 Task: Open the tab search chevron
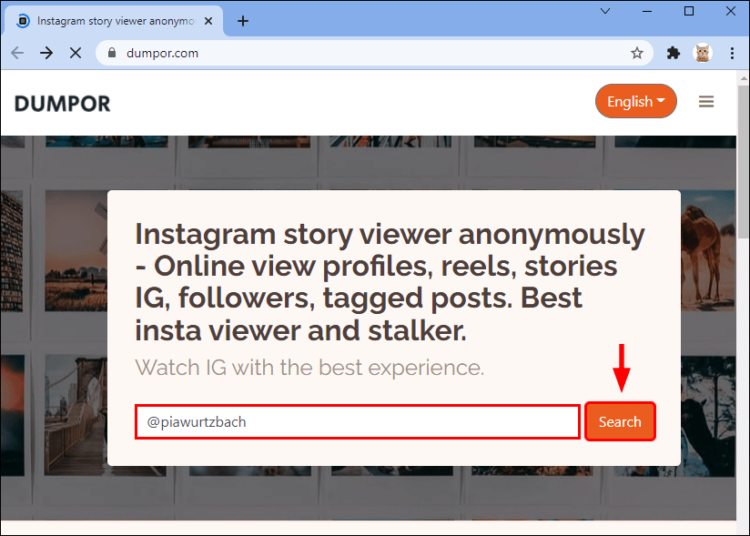coord(605,11)
